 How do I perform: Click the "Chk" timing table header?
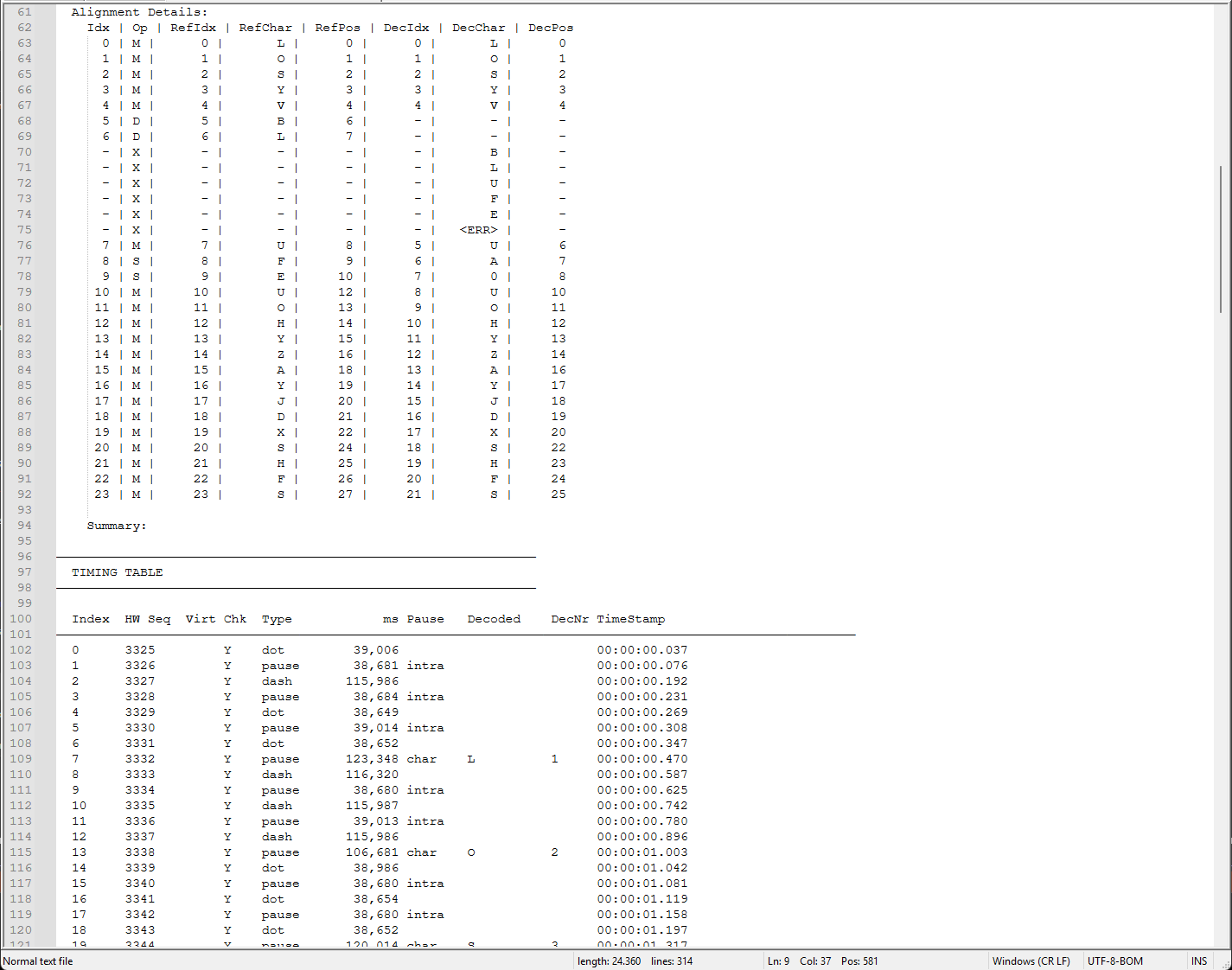[x=235, y=619]
